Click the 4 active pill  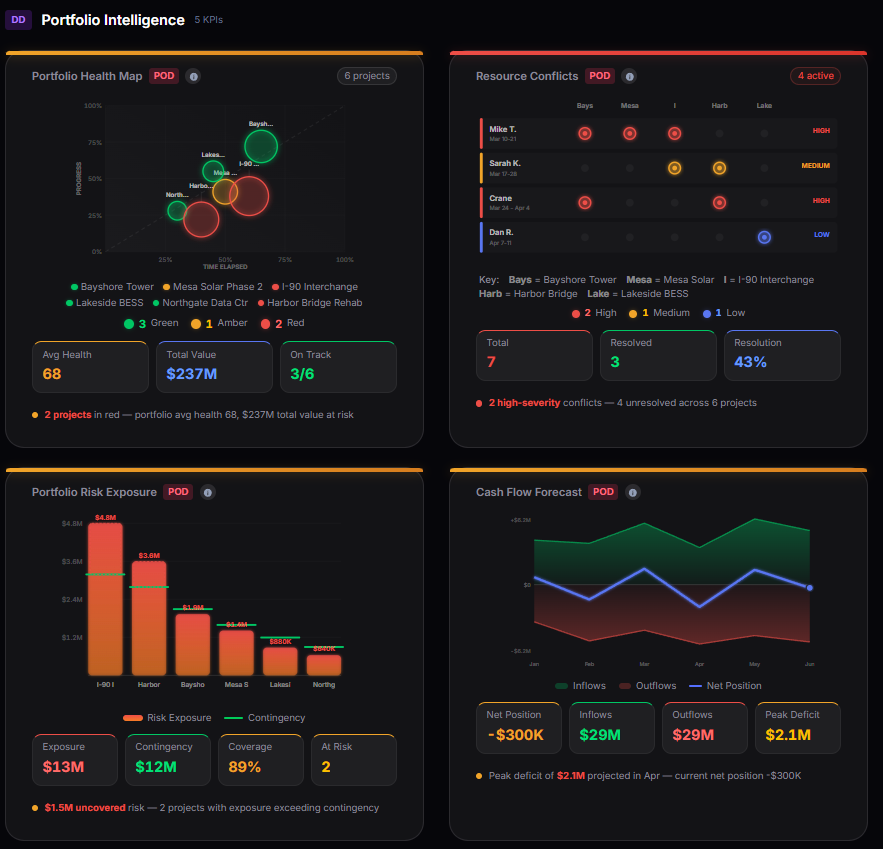click(x=815, y=76)
